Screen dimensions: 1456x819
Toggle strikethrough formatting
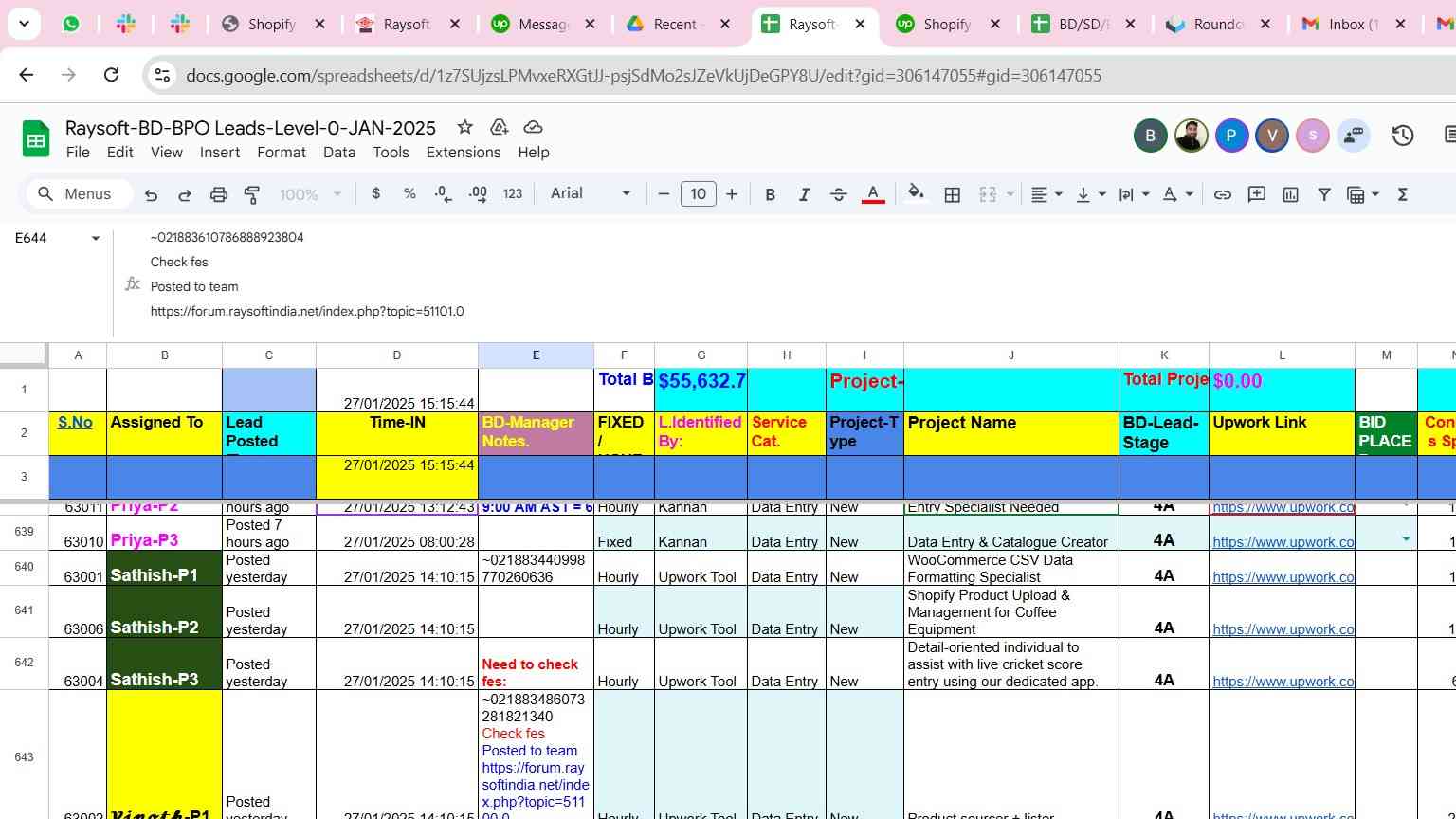point(838,194)
